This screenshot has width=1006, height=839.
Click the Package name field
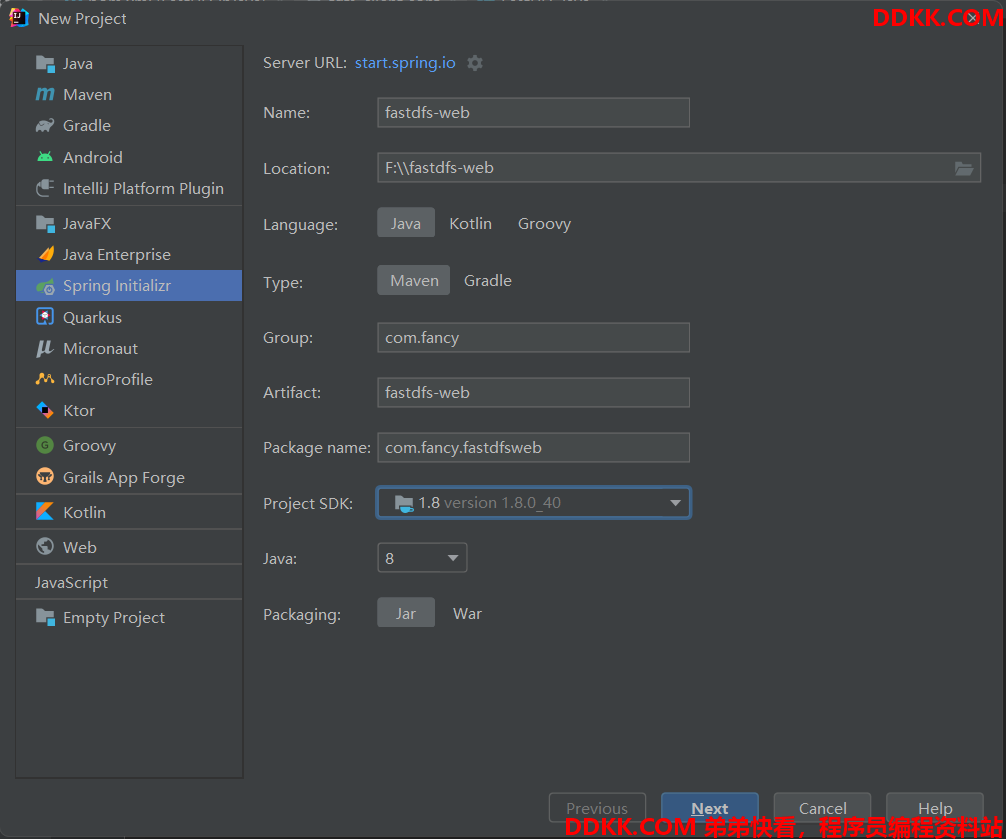tap(533, 447)
